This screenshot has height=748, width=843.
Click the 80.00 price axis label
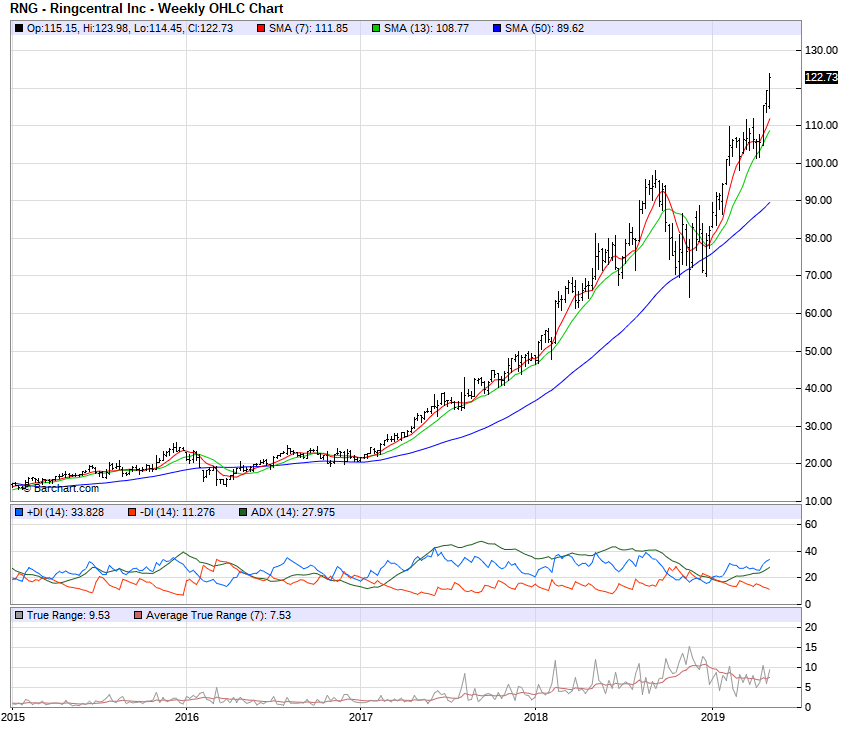click(x=818, y=238)
